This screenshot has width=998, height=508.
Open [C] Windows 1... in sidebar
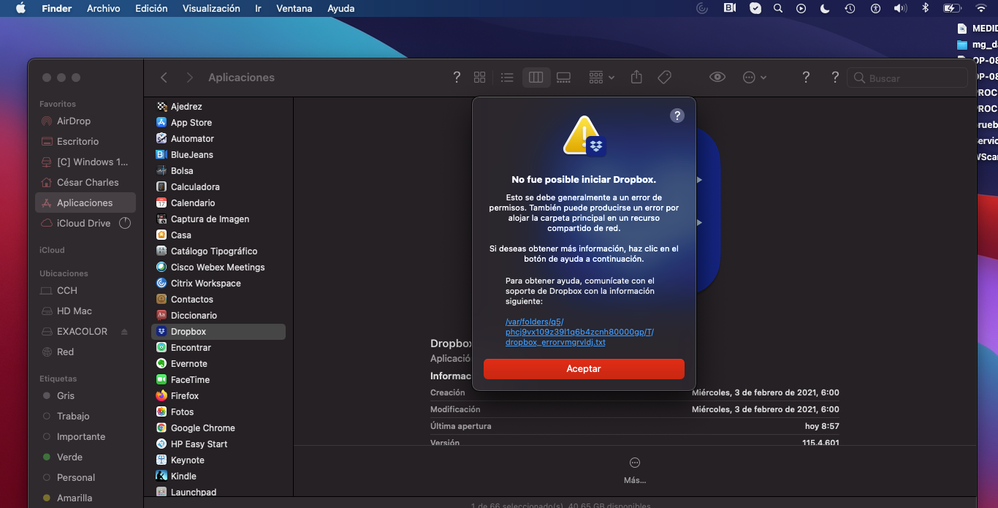85,162
